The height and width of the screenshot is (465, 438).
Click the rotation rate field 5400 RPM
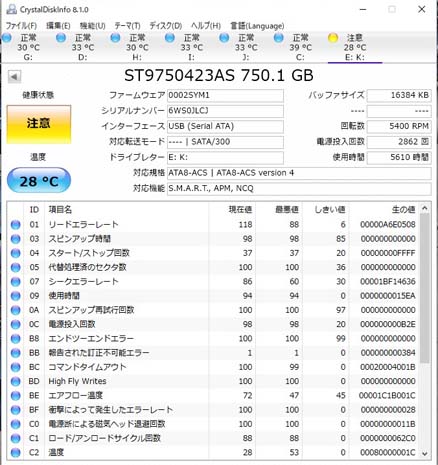pyautogui.click(x=399, y=126)
